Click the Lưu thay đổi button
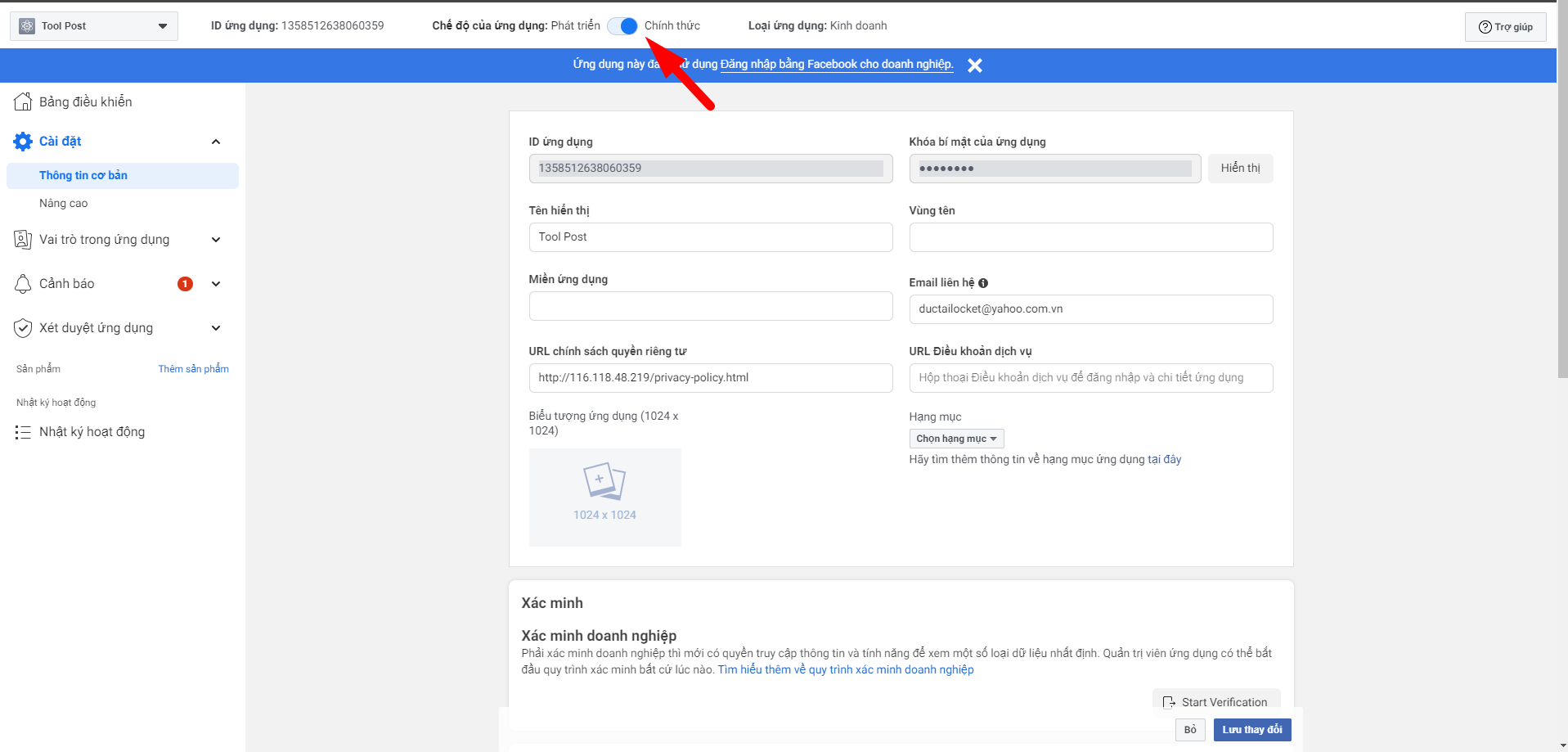The width and height of the screenshot is (1568, 752). click(x=1251, y=730)
